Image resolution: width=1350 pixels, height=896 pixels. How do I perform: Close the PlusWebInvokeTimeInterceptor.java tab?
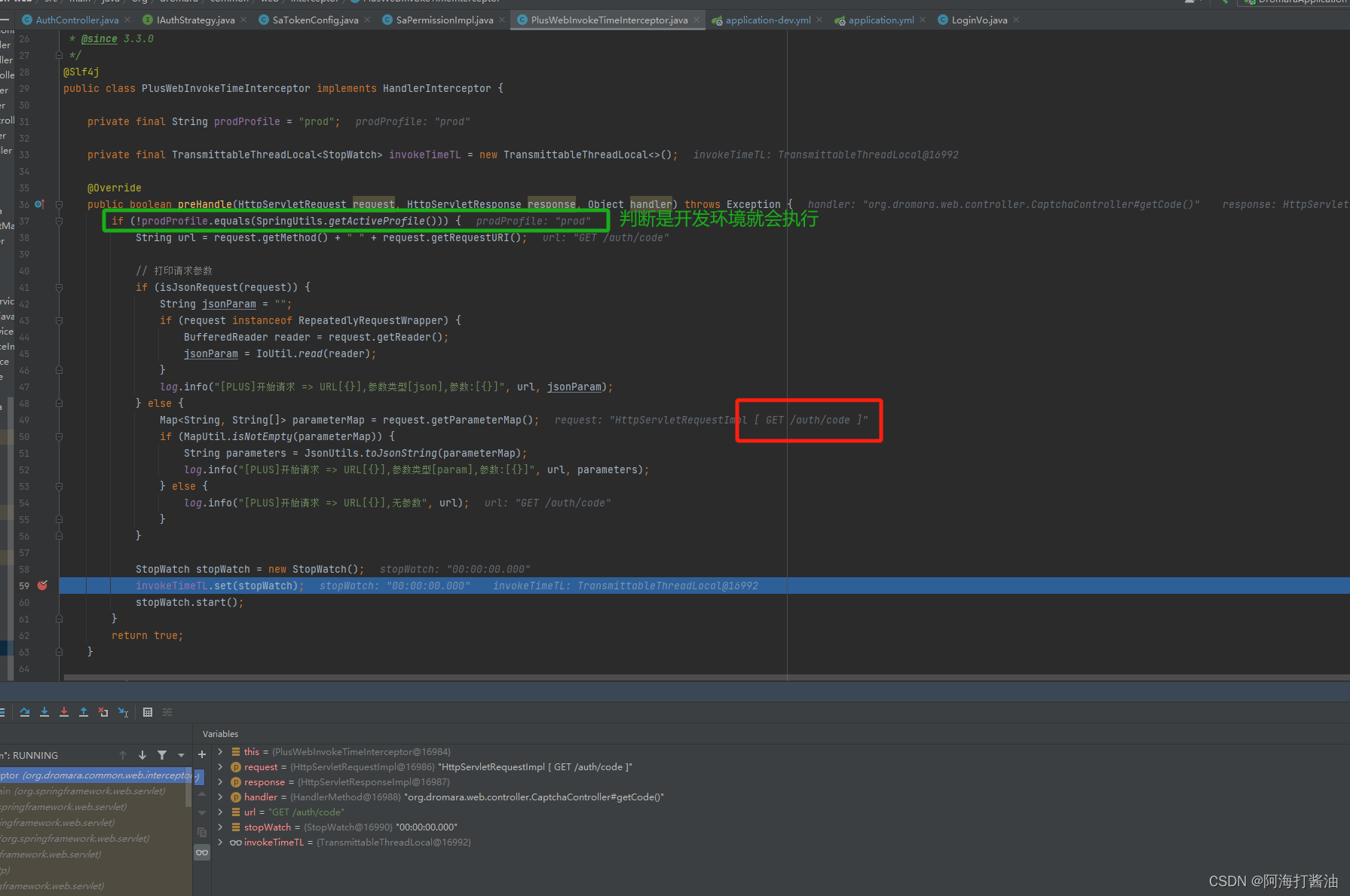(x=696, y=20)
